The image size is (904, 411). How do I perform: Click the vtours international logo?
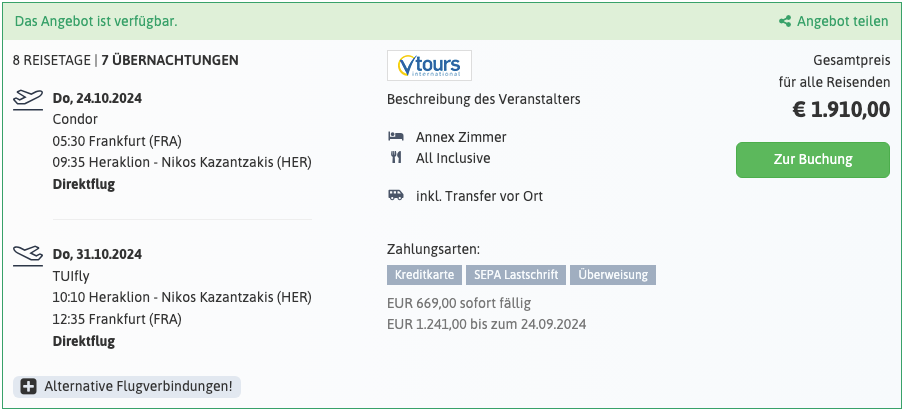(x=429, y=65)
